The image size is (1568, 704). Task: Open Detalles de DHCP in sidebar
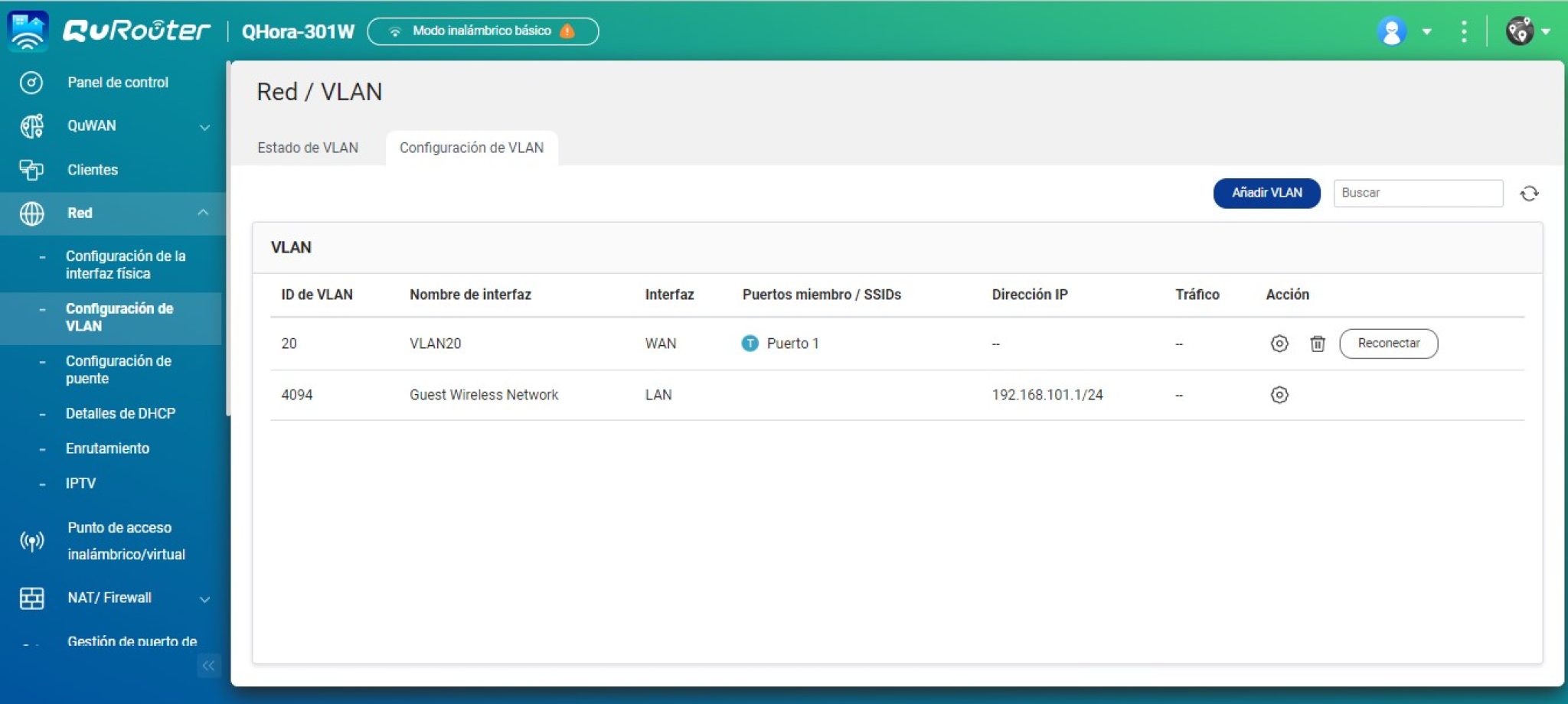[x=120, y=413]
